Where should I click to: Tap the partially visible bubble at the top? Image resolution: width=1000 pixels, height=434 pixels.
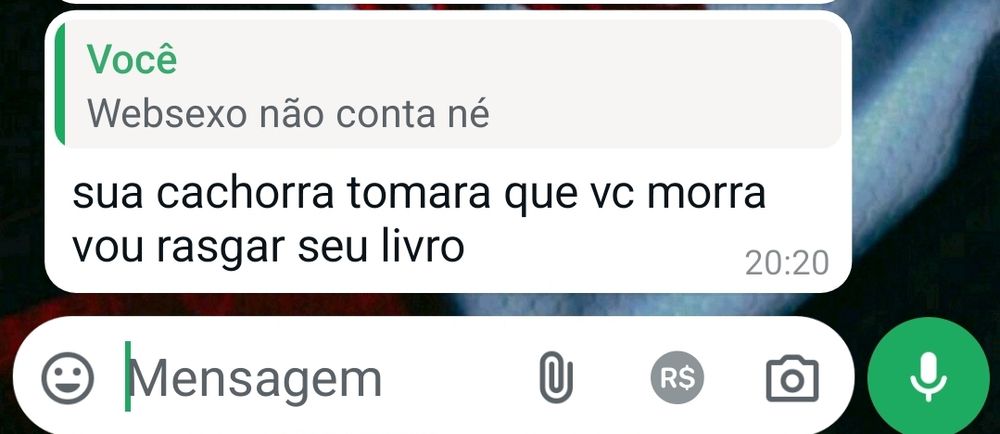click(x=448, y=2)
